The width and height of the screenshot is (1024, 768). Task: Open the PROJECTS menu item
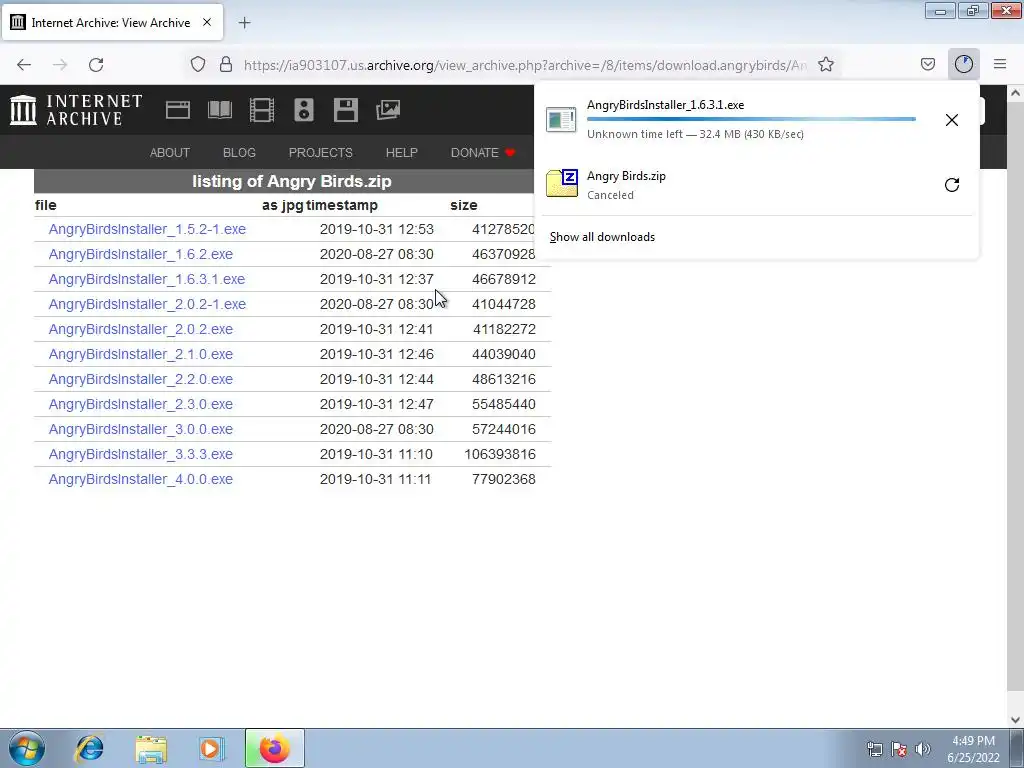pos(321,153)
